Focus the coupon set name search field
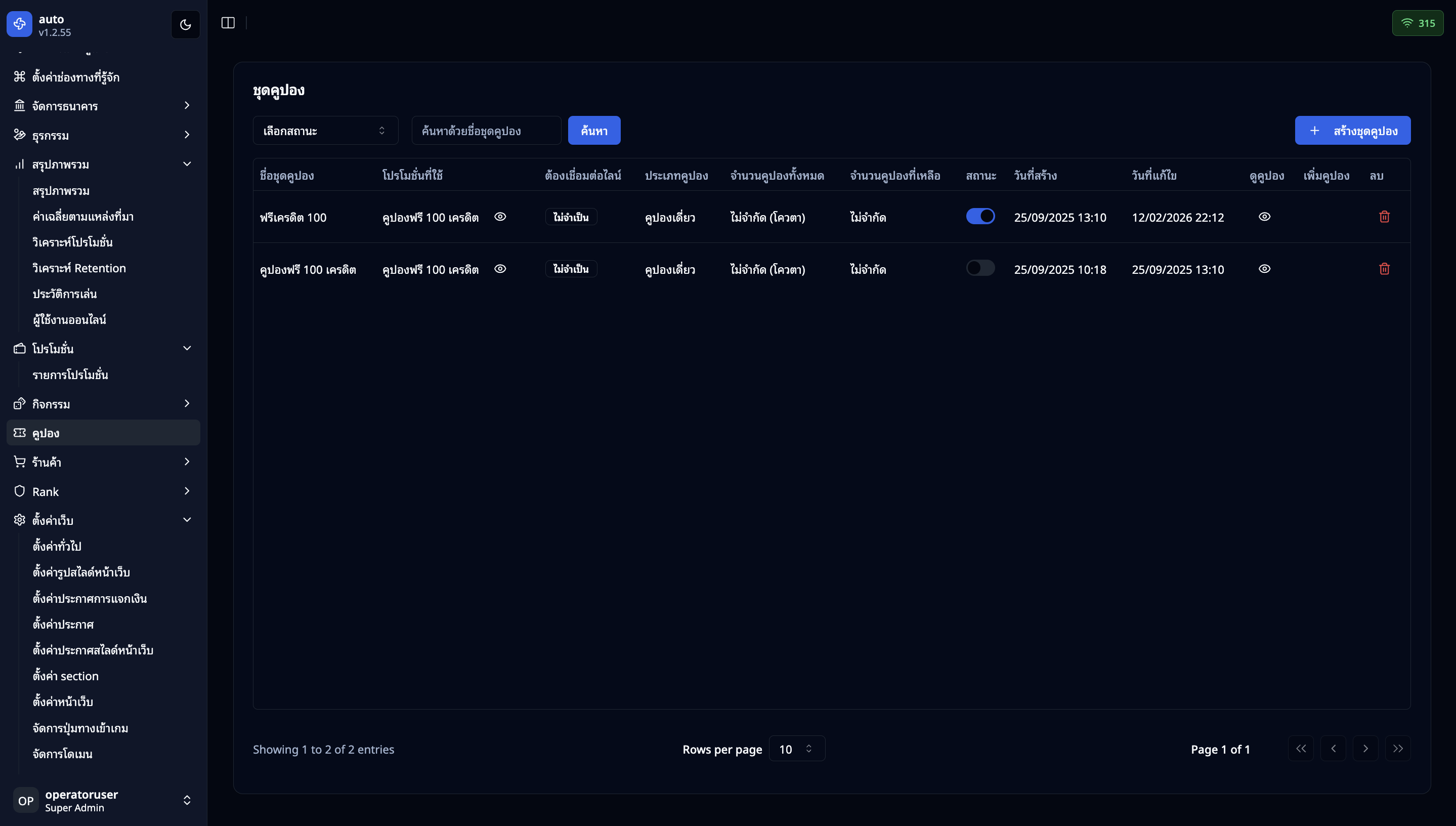This screenshot has height=826, width=1456. (486, 131)
